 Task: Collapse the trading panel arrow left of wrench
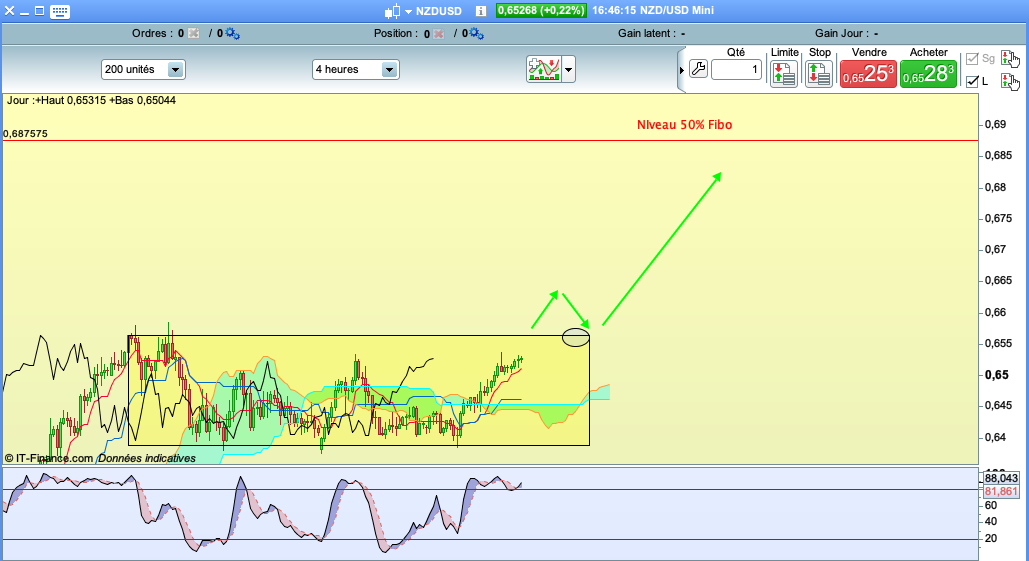(x=682, y=70)
